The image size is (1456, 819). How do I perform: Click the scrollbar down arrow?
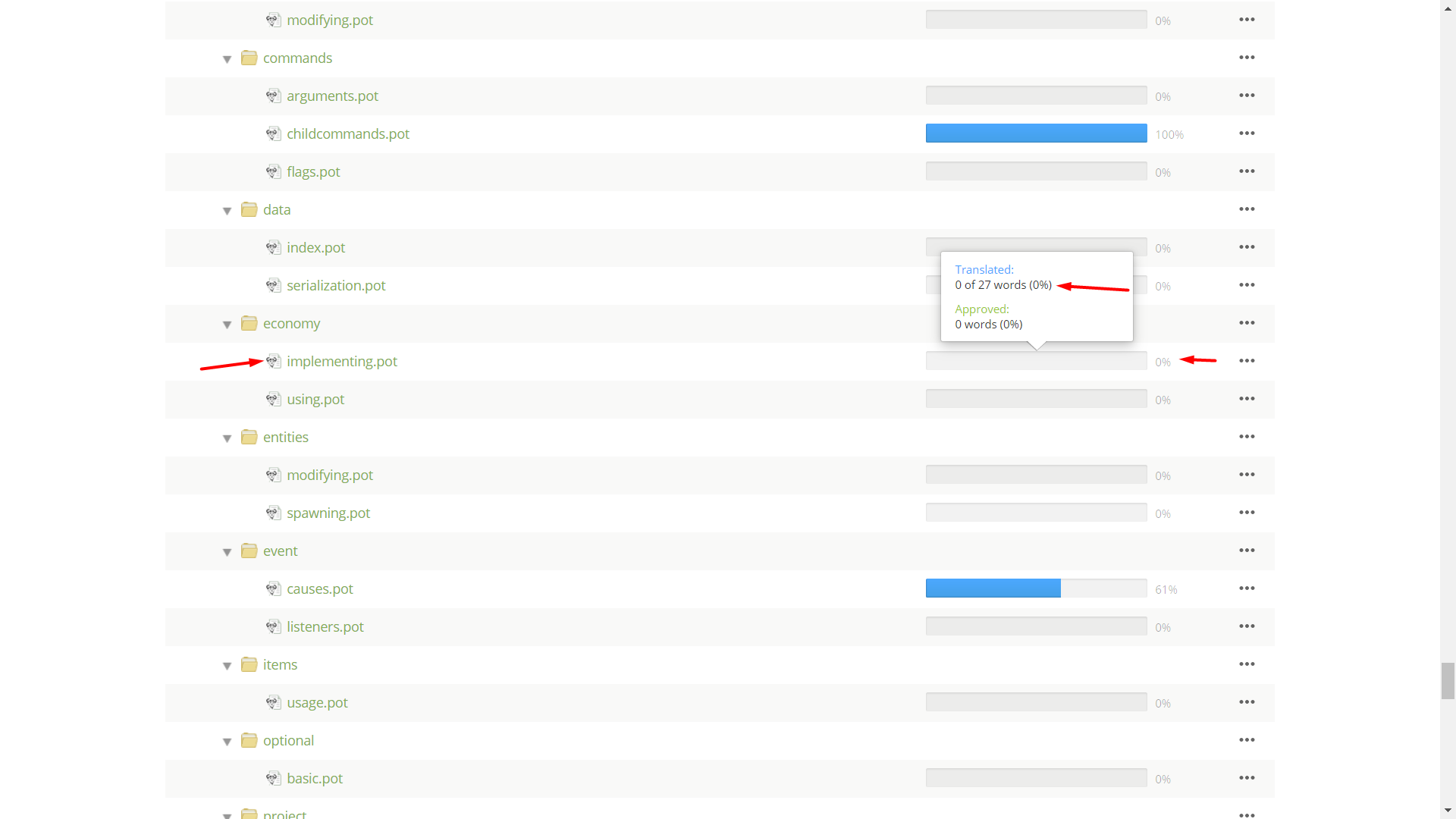[x=1448, y=811]
